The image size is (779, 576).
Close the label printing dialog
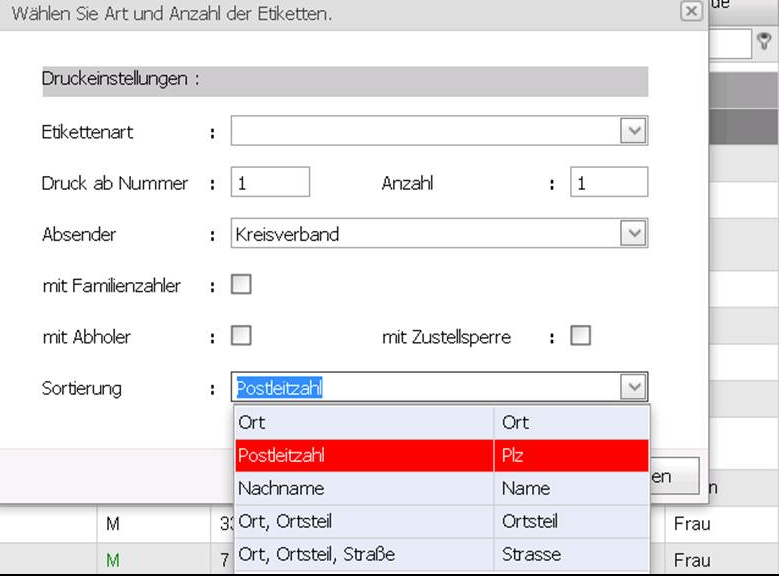(691, 10)
